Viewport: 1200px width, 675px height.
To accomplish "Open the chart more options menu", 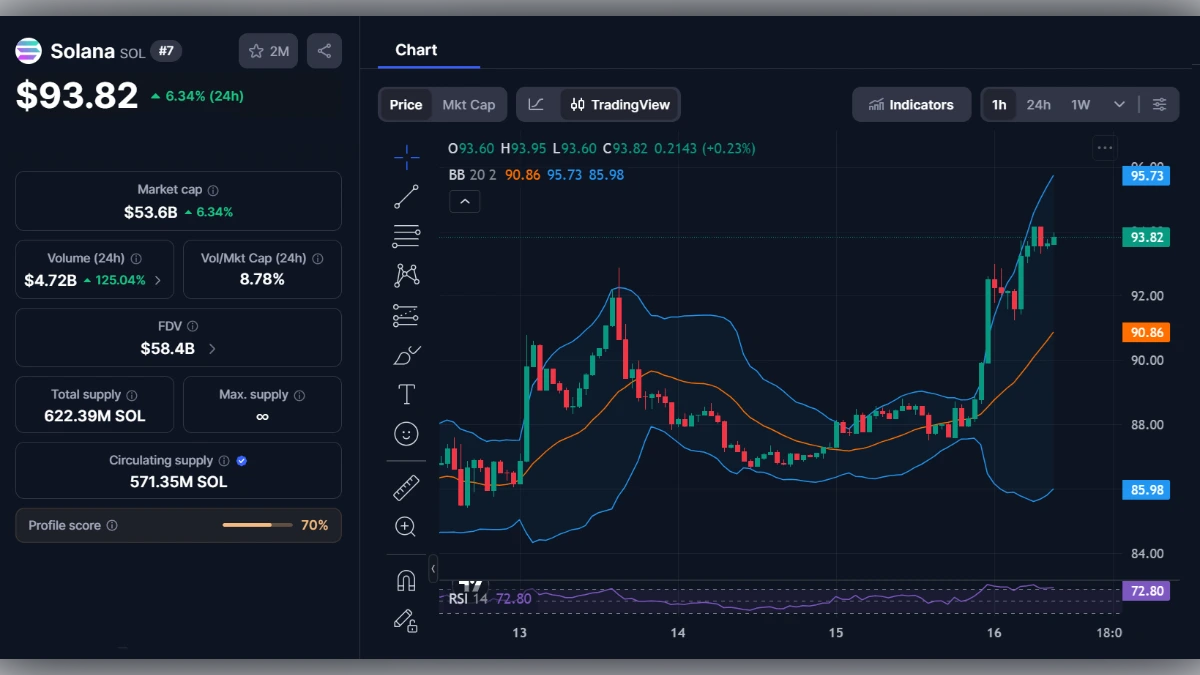I will [x=1105, y=147].
